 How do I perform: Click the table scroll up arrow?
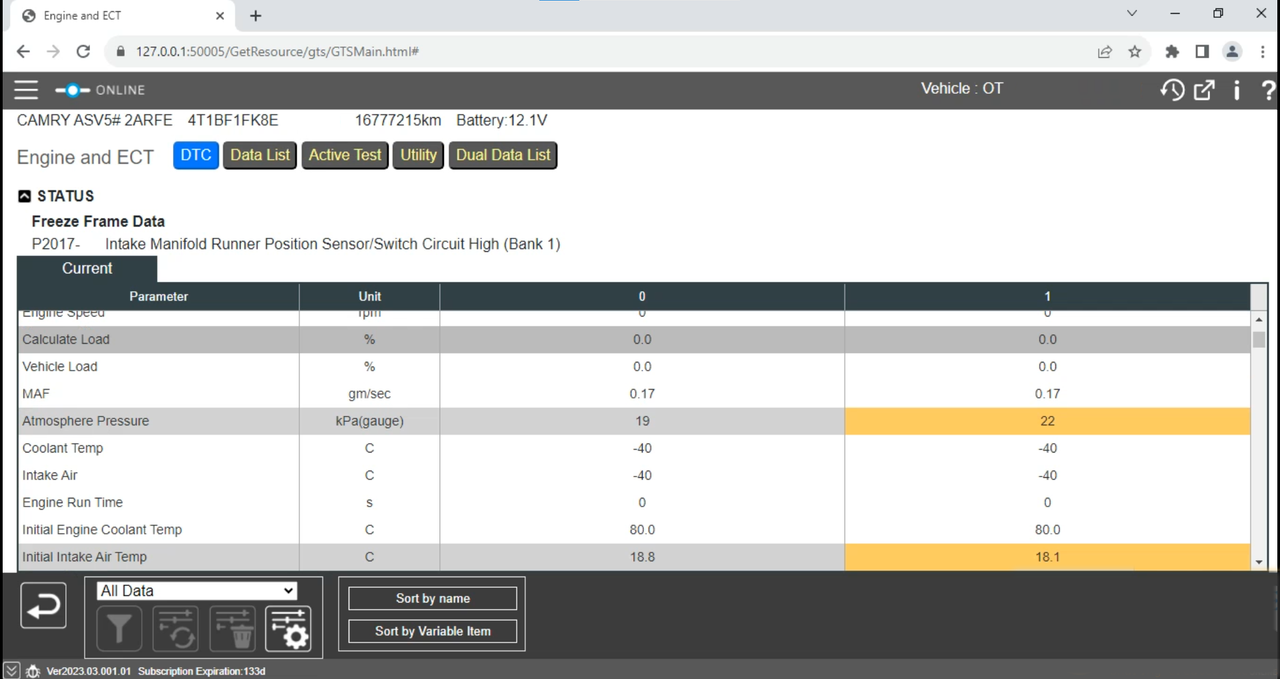tap(1259, 319)
